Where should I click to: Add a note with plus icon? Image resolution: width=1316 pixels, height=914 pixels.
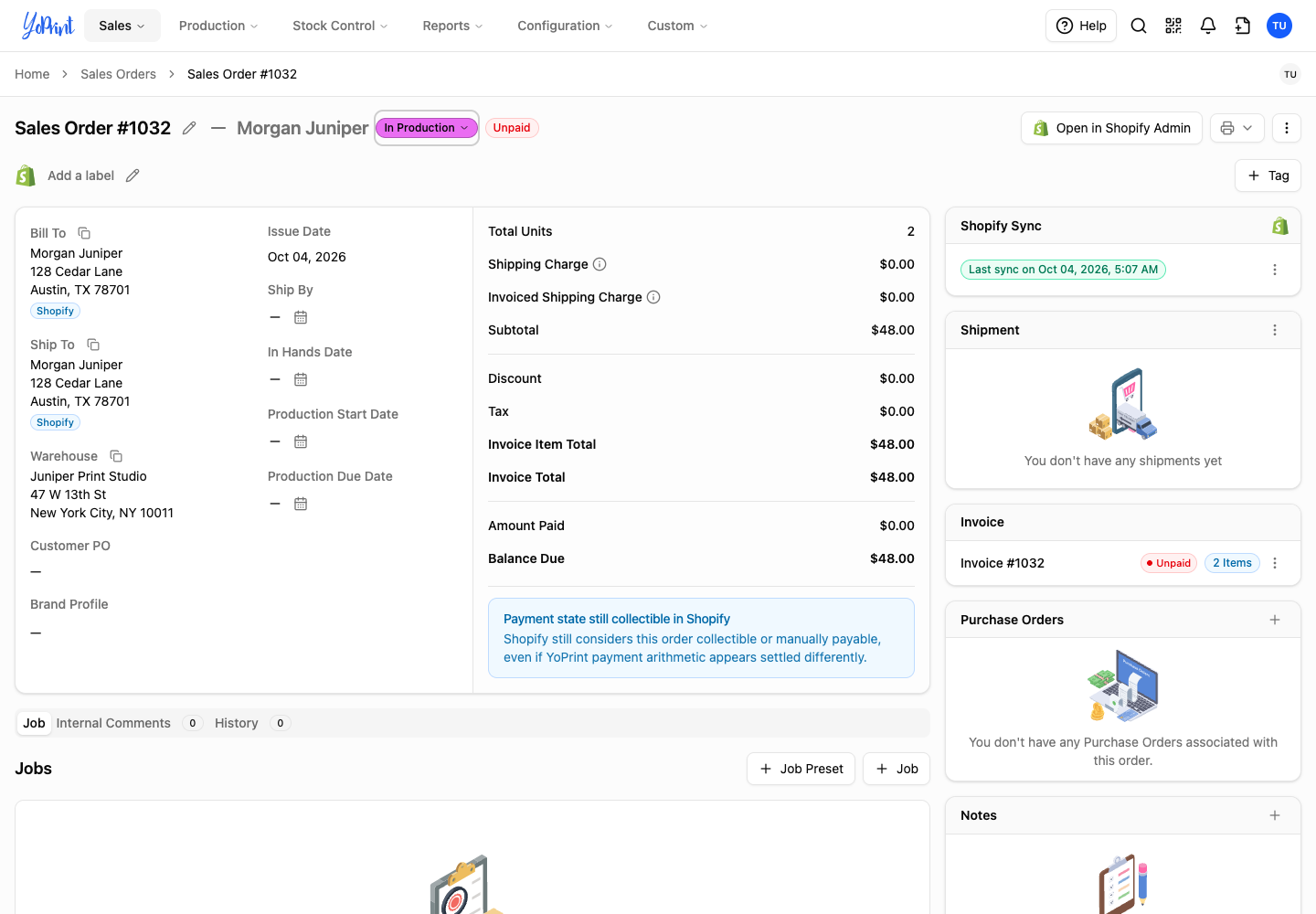point(1275,815)
